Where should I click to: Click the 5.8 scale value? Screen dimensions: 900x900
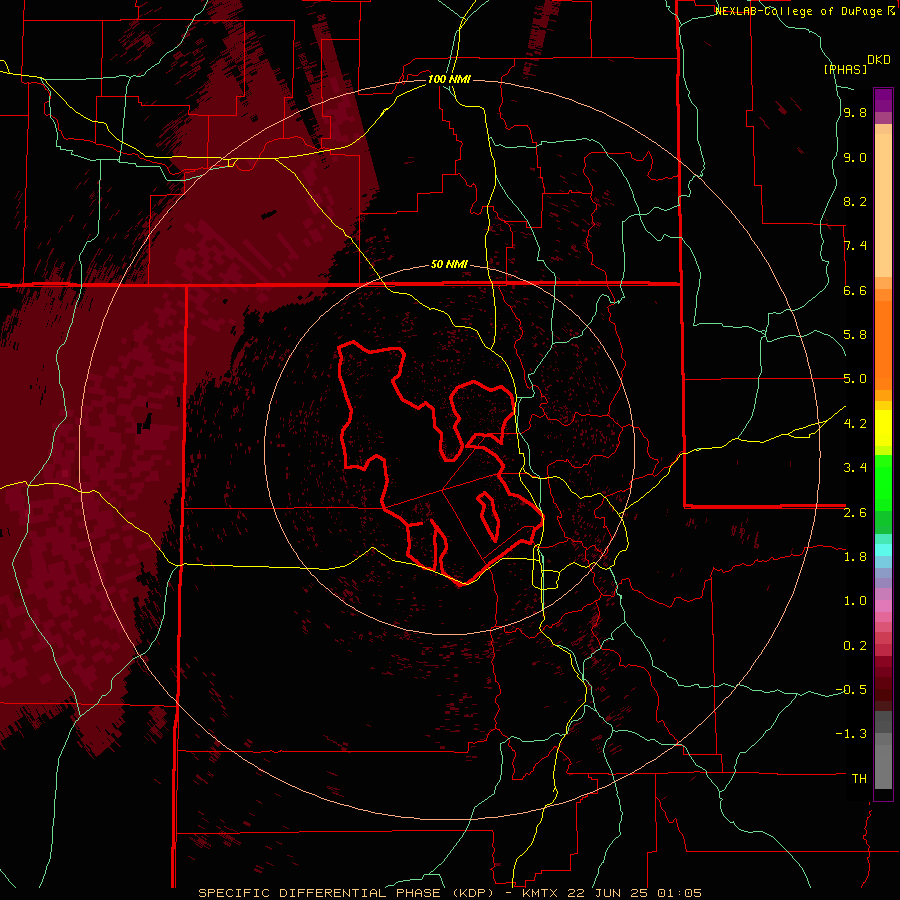855,335
